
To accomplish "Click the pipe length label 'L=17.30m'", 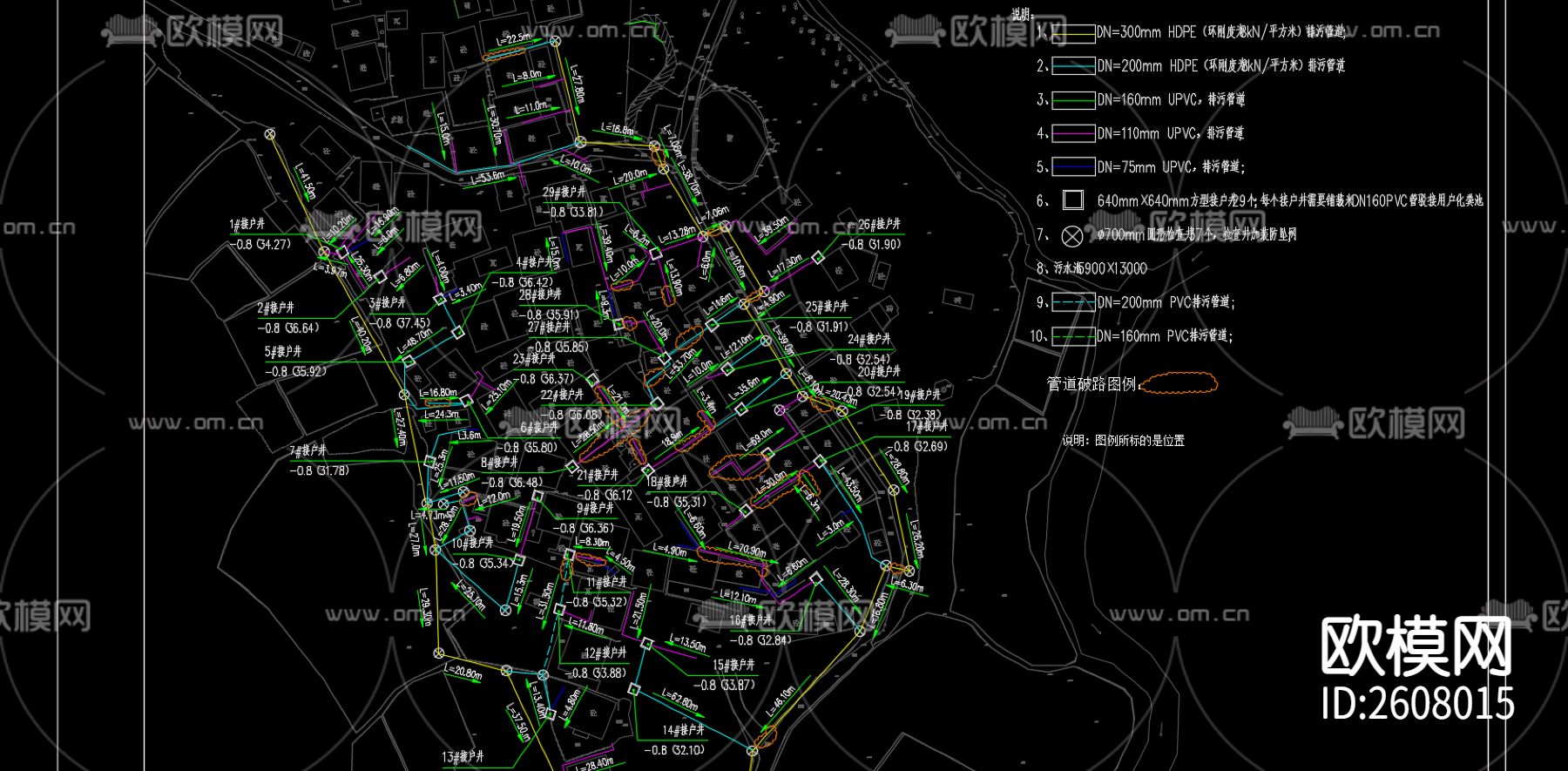I will [x=785, y=266].
